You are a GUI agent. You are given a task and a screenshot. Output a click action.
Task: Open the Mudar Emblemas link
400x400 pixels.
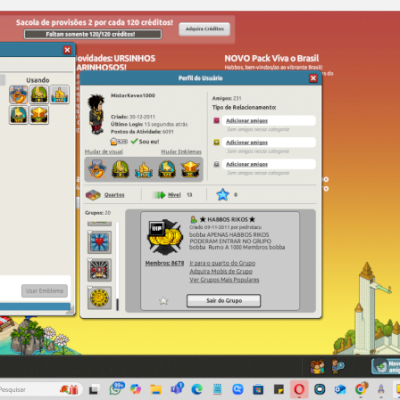click(x=181, y=152)
